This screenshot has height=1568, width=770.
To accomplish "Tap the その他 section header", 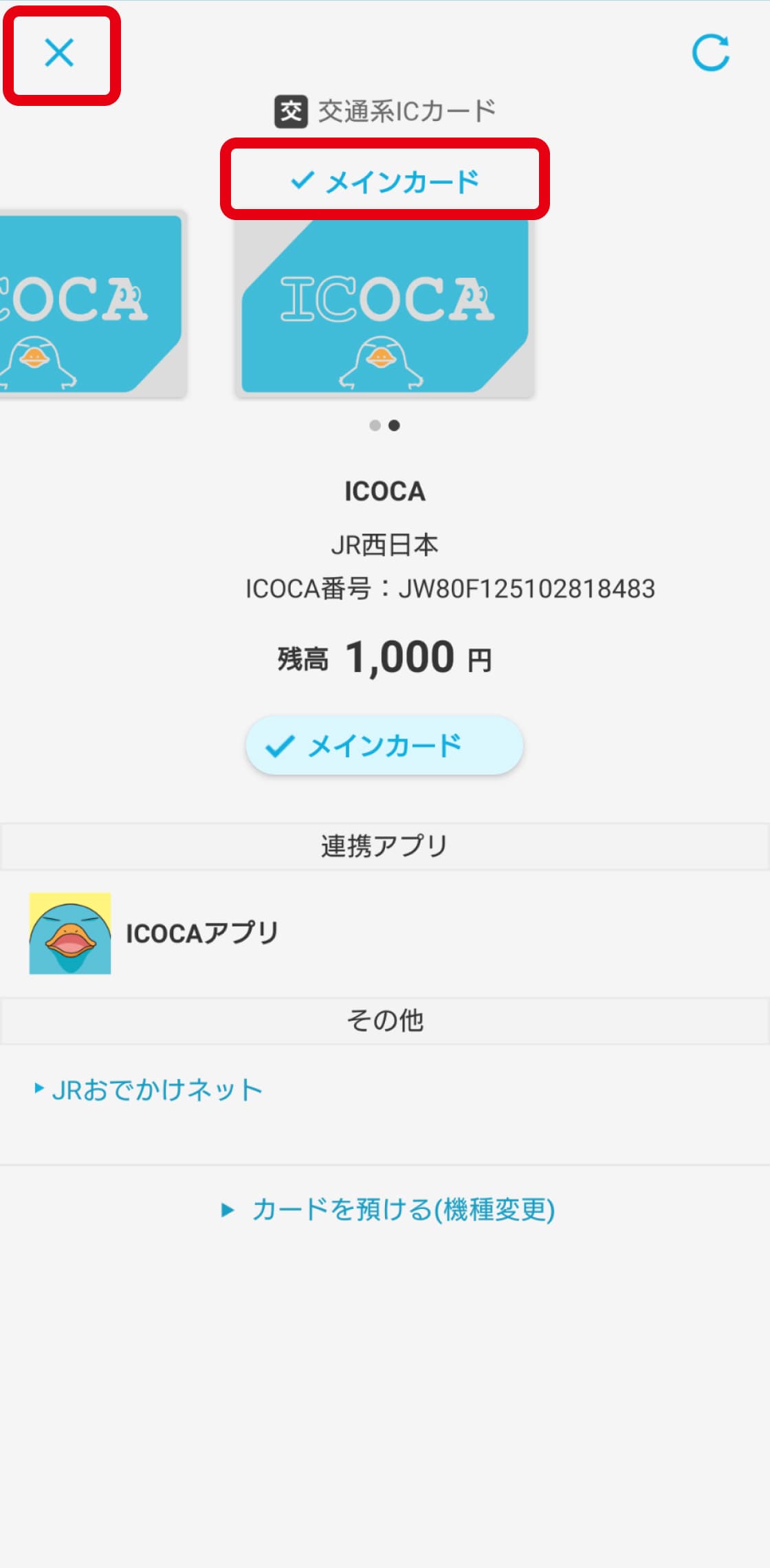I will pos(385,1021).
